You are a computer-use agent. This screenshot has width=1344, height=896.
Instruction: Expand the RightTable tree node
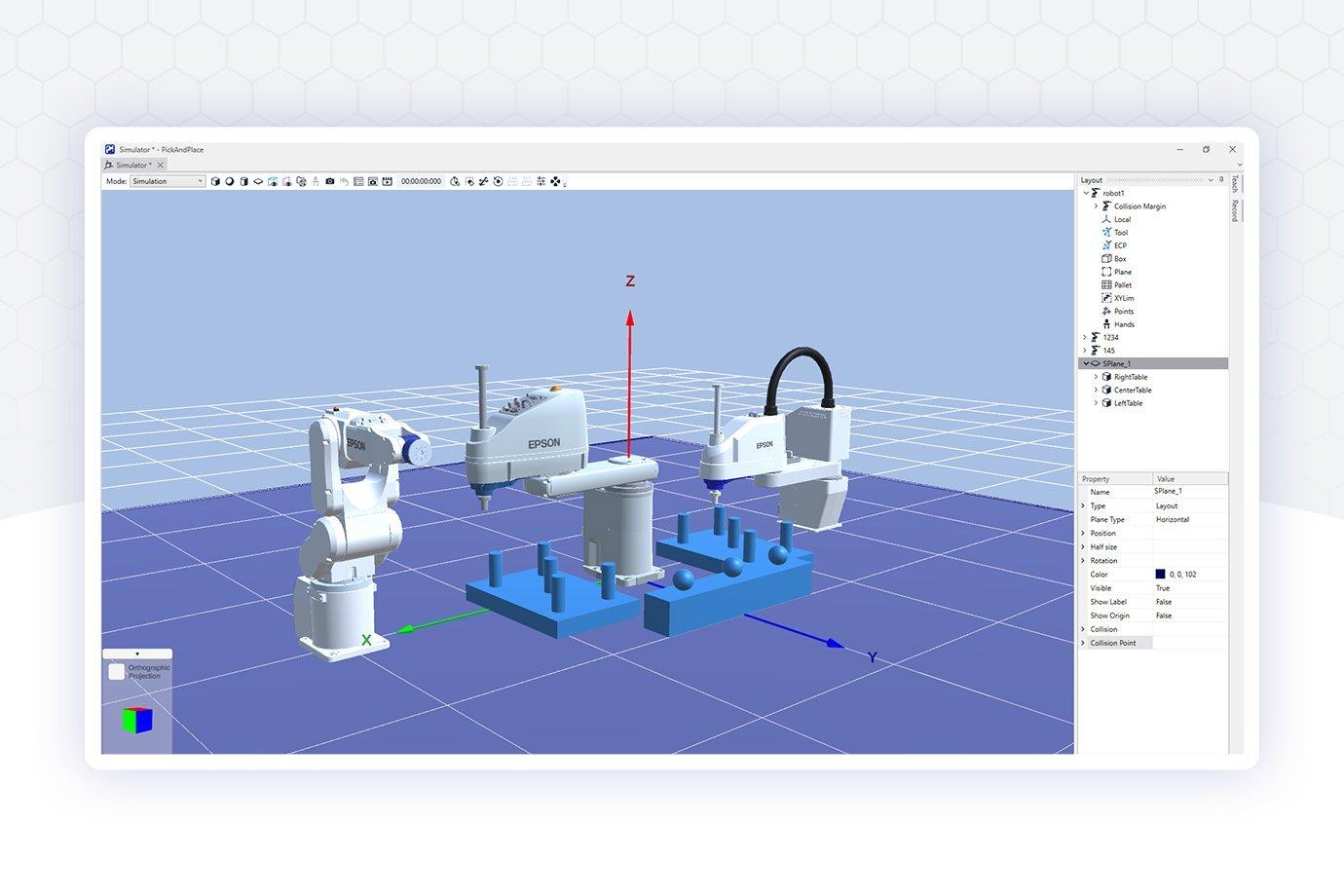(x=1096, y=377)
